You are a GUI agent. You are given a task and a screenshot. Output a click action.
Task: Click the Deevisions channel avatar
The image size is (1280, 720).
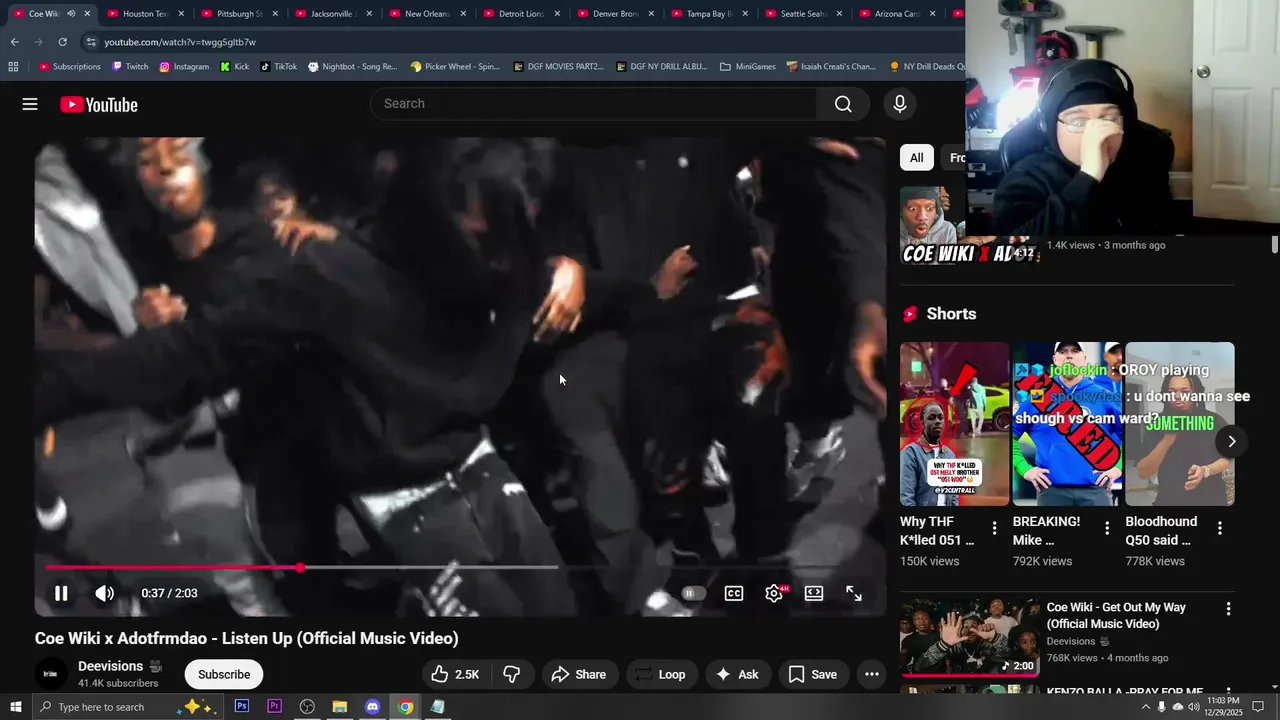pyautogui.click(x=51, y=674)
